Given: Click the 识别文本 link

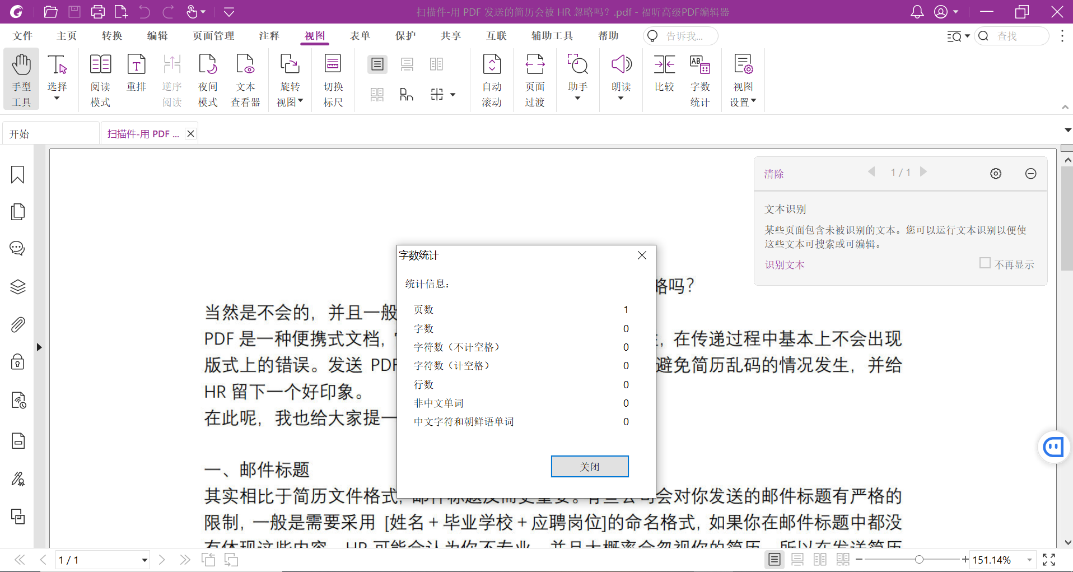Looking at the screenshot, I should [784, 265].
